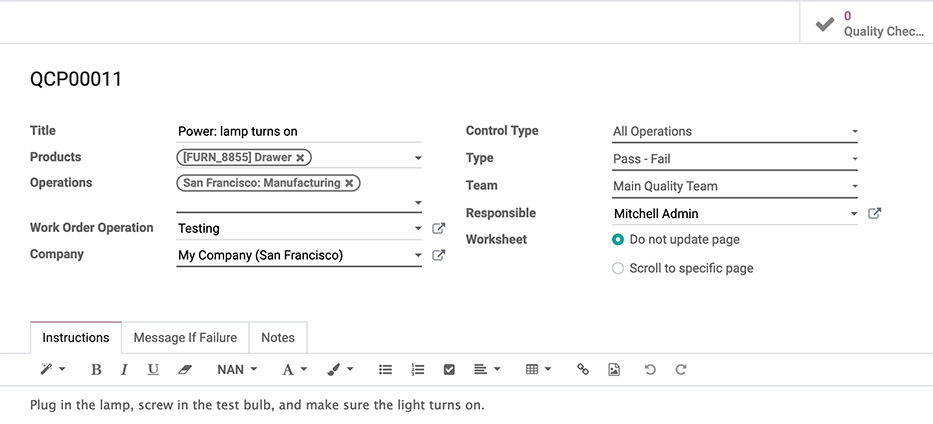Insert a numbered ordered list
Image resolution: width=933 pixels, height=424 pixels.
(417, 369)
